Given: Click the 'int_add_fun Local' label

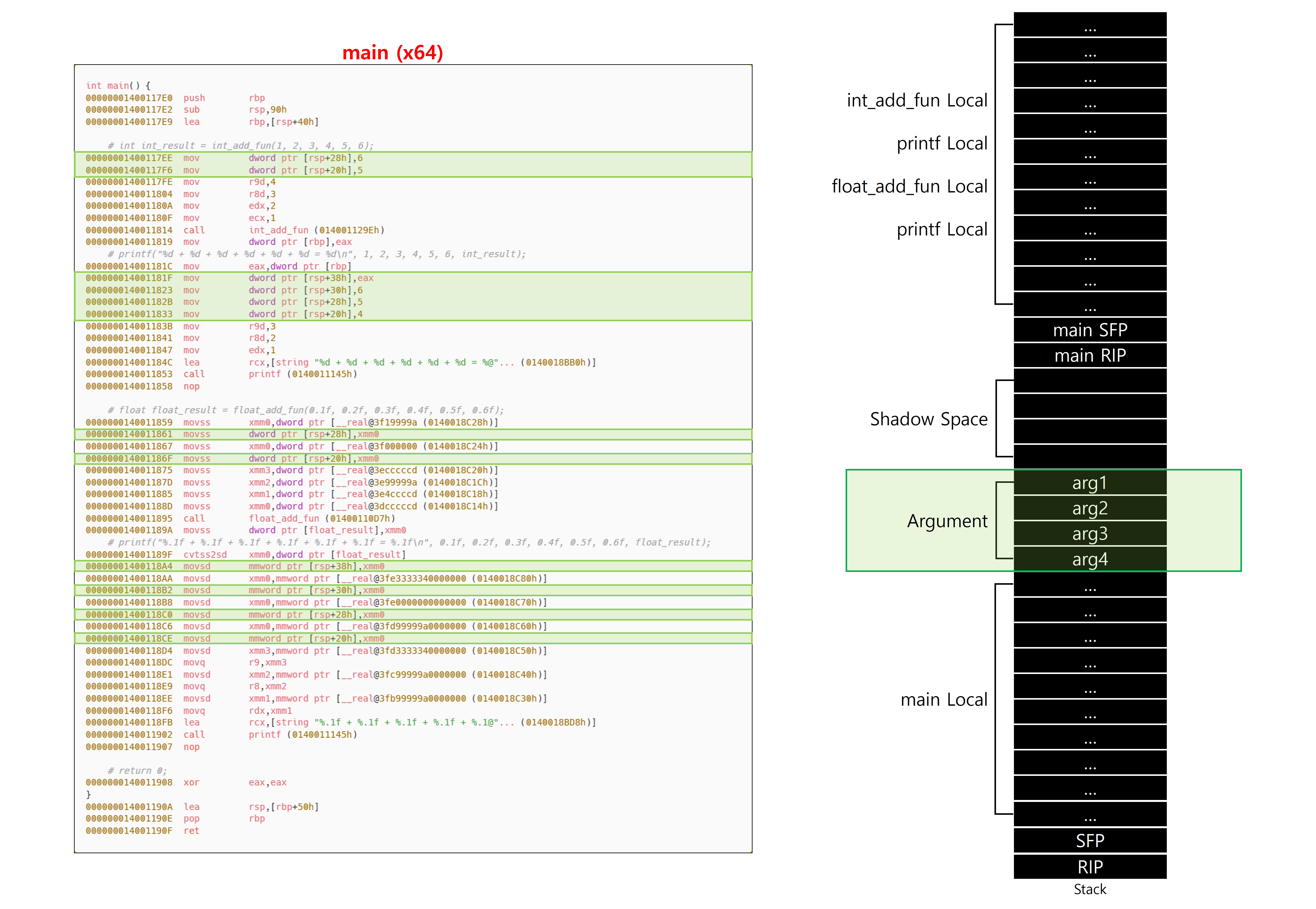Looking at the screenshot, I should (x=917, y=100).
